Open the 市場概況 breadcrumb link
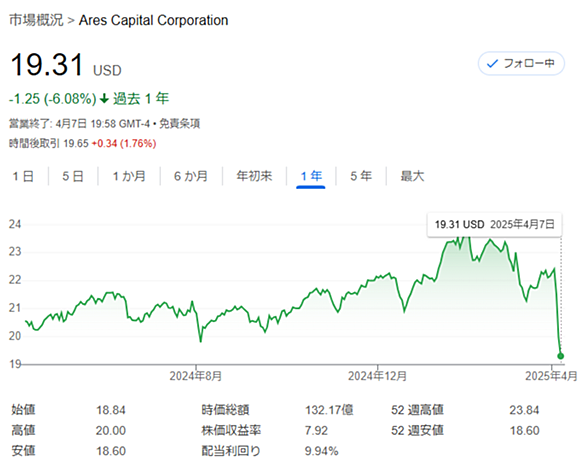The height and width of the screenshot is (464, 586). pyautogui.click(x=36, y=20)
